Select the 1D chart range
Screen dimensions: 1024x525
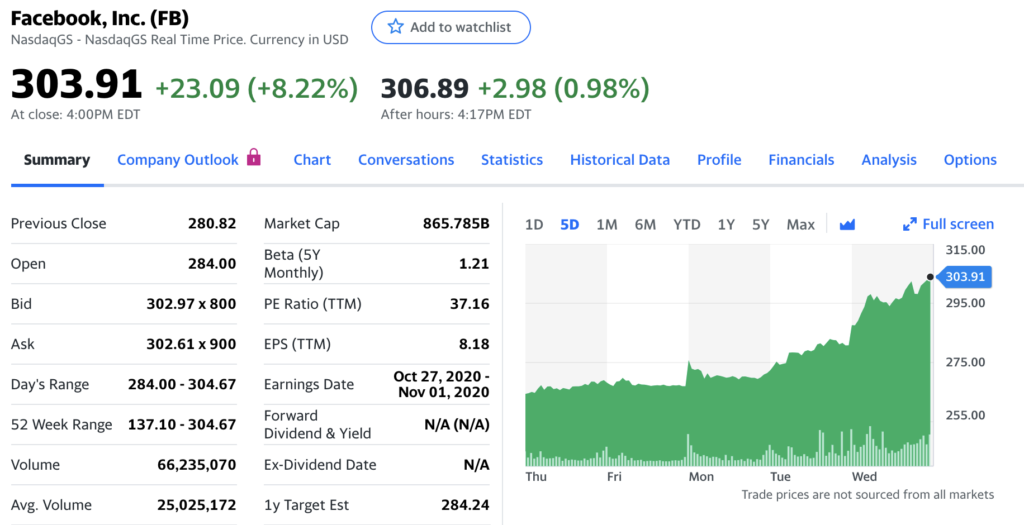click(534, 225)
